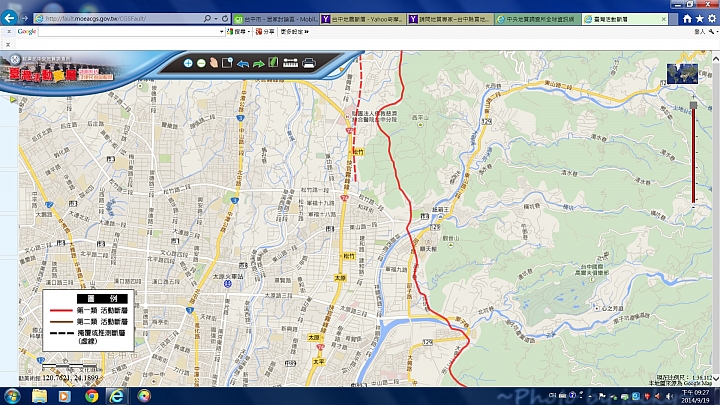This screenshot has width=720, height=405.
Task: Click the browser forward arrow button
Action: (25, 18)
